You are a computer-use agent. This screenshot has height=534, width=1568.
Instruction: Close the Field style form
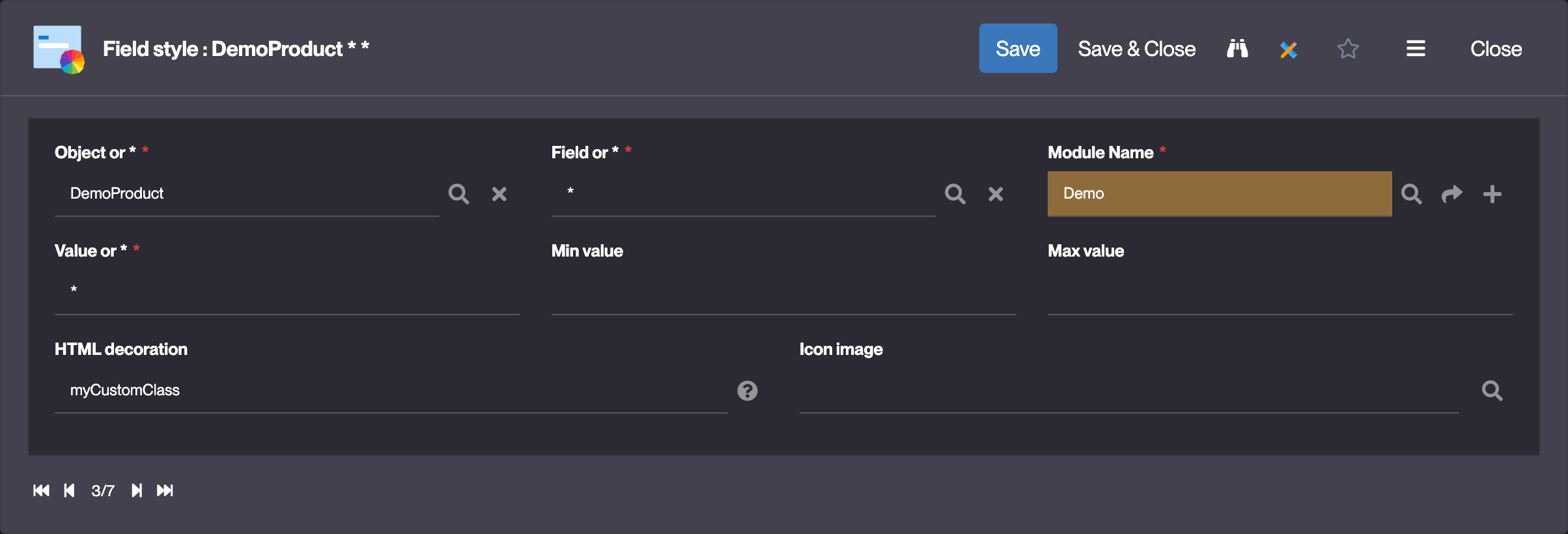(1496, 49)
